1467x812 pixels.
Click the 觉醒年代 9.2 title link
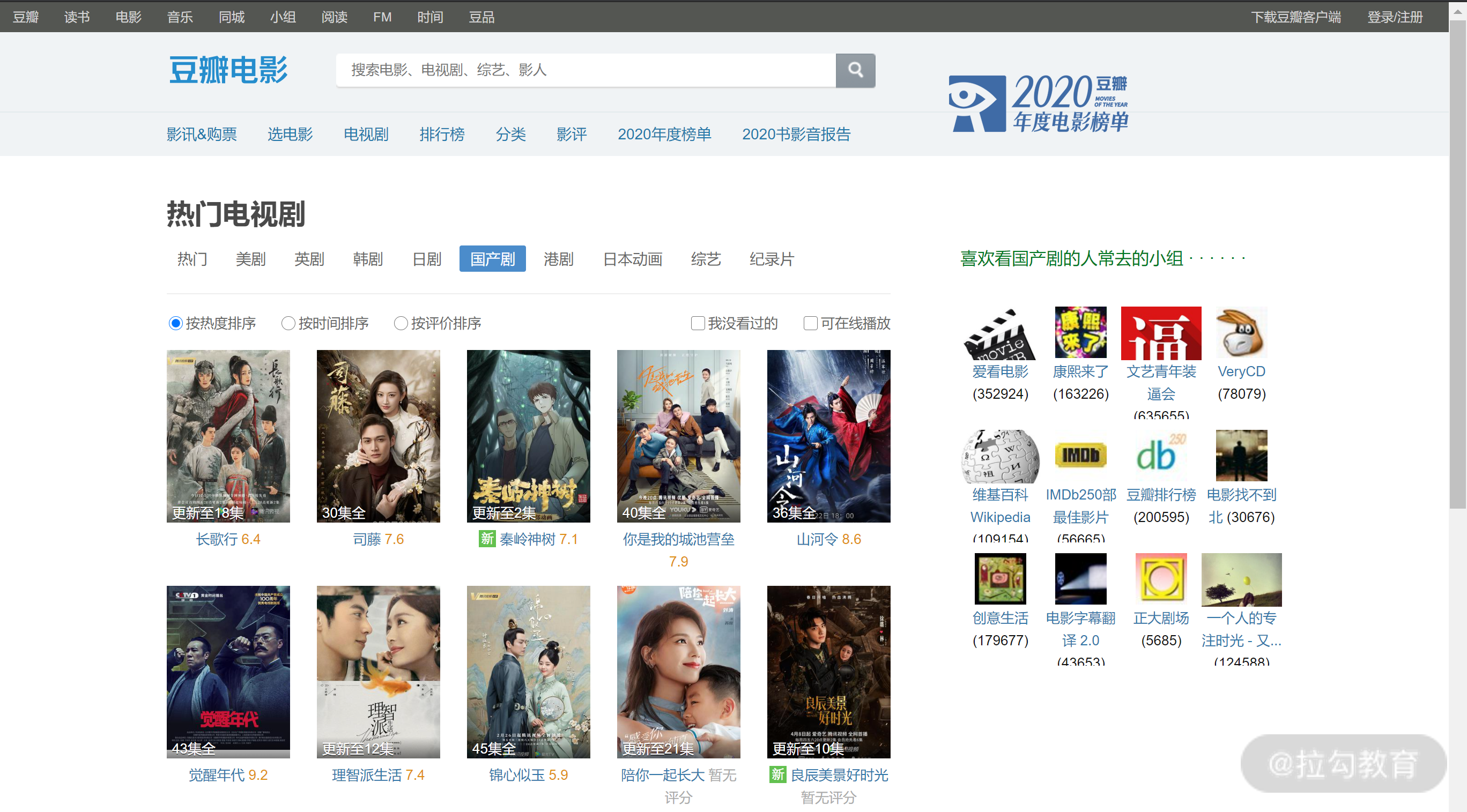pos(228,775)
